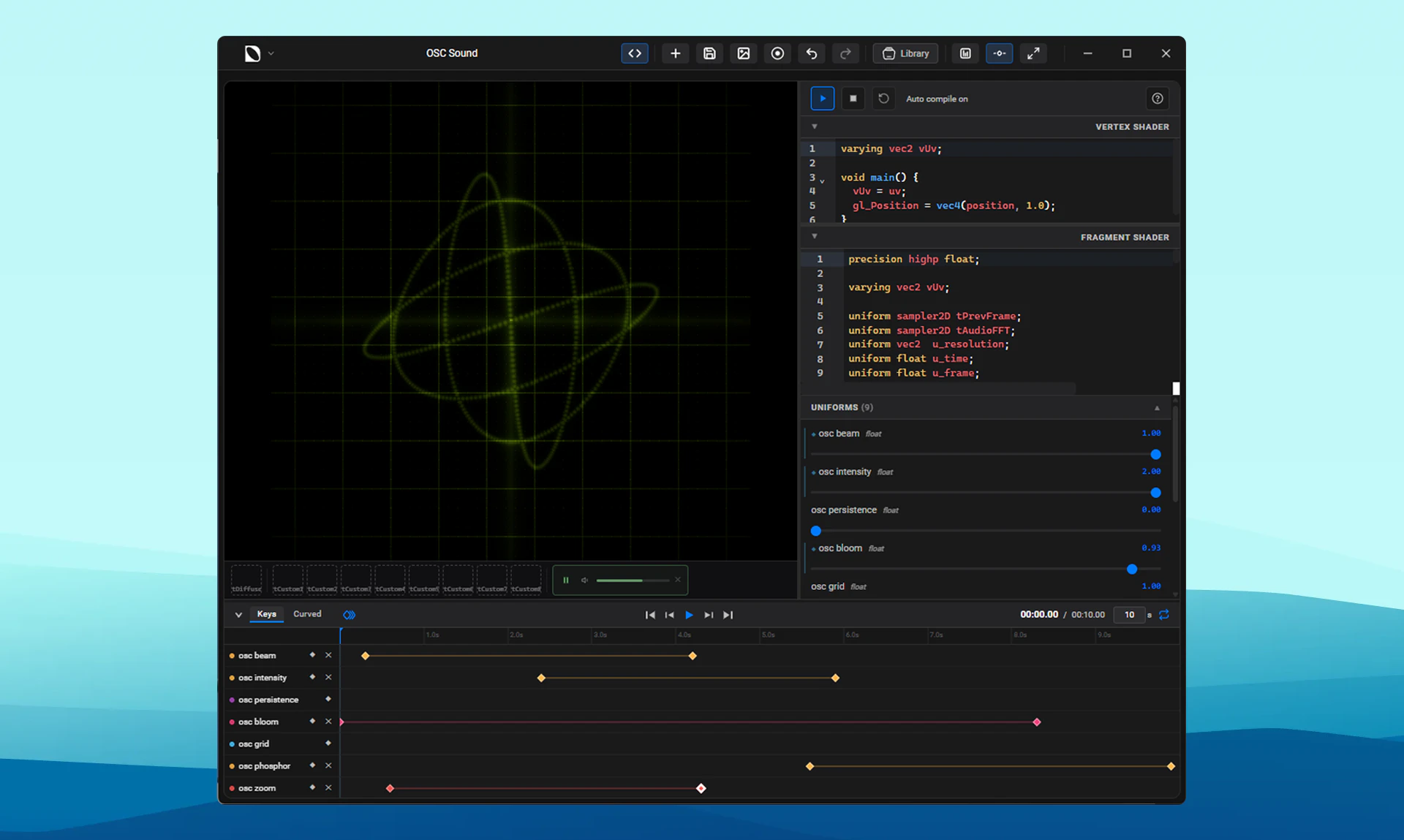Mute the audio volume
1404x840 pixels.
point(584,580)
